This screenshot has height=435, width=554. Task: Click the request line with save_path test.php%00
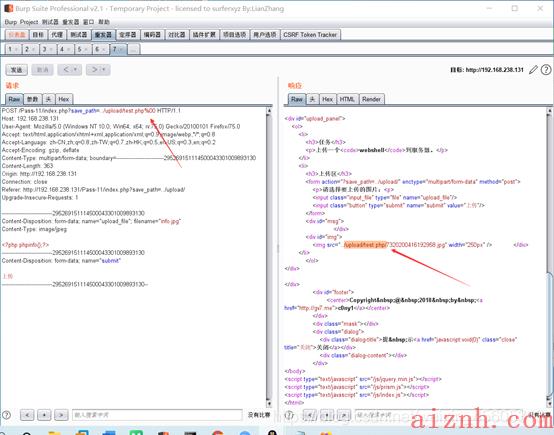[91, 111]
